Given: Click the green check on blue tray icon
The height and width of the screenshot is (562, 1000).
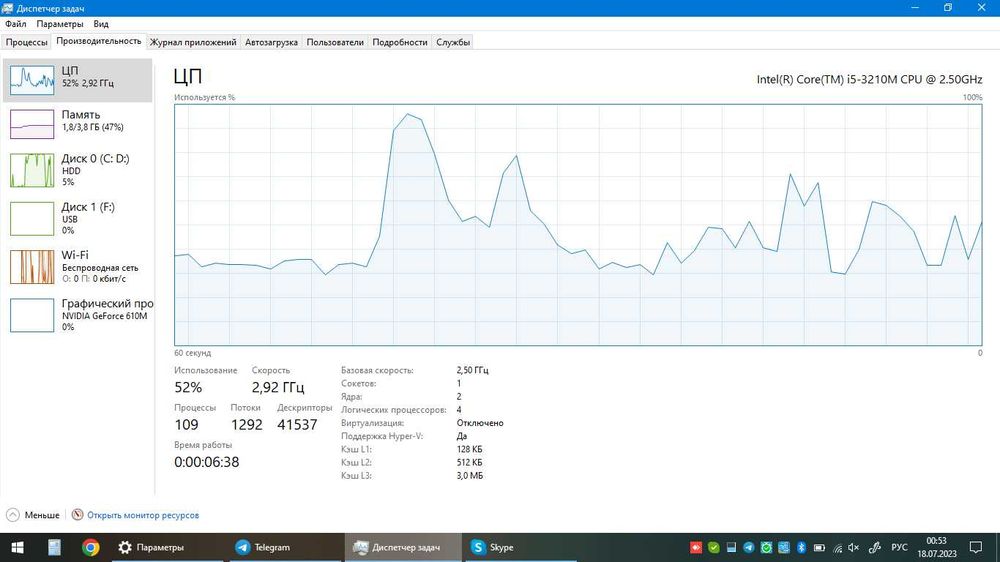Looking at the screenshot, I should pos(767,547).
